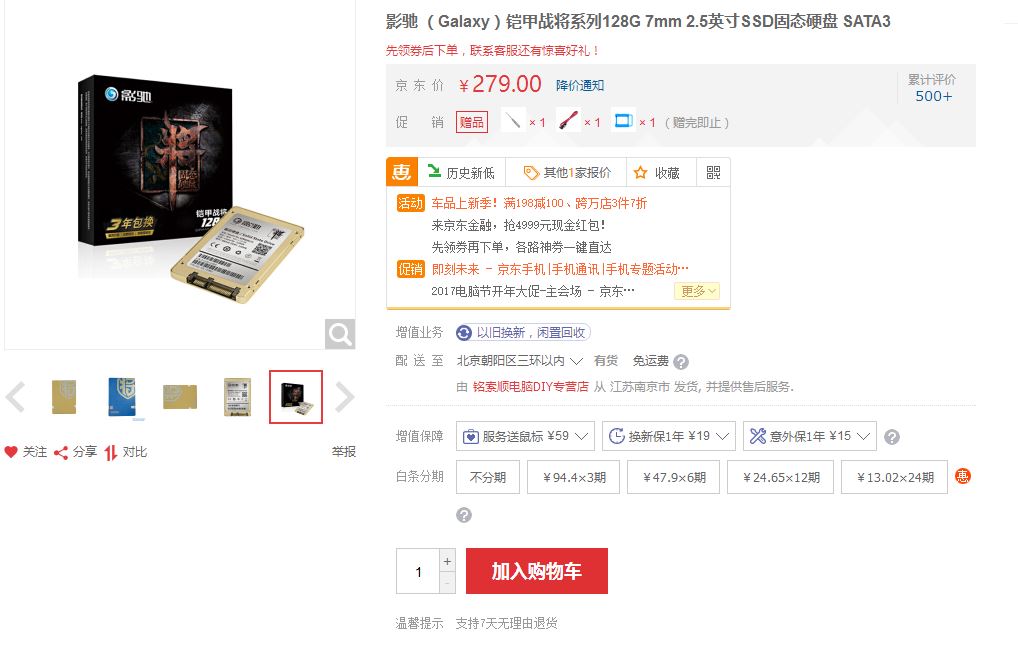
Task: Click the heart 关注 icon
Action: pos(11,452)
